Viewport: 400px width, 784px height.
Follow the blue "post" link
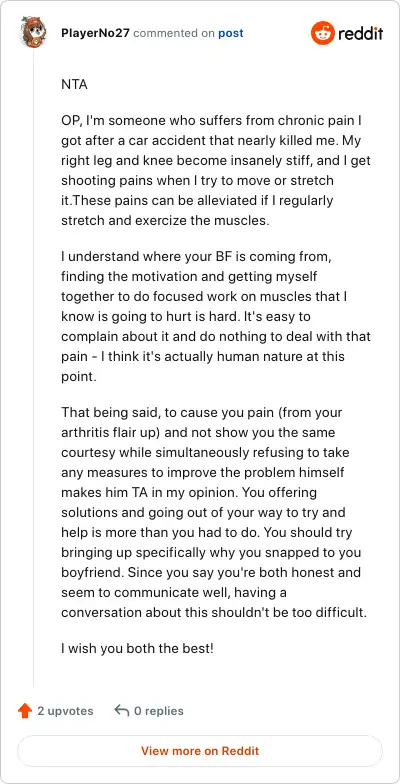pyautogui.click(x=230, y=34)
